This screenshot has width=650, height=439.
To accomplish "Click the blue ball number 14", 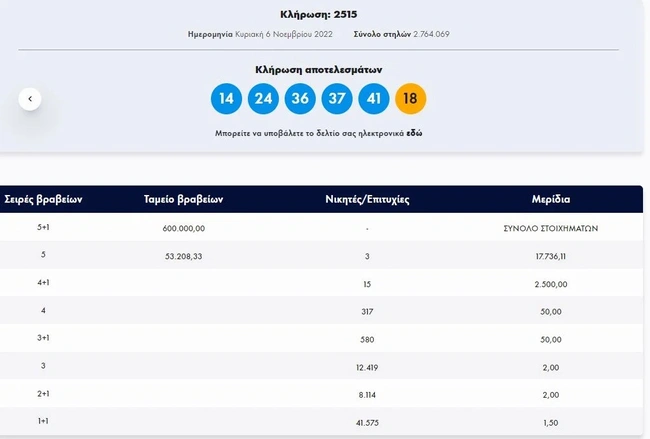I will (x=227, y=99).
